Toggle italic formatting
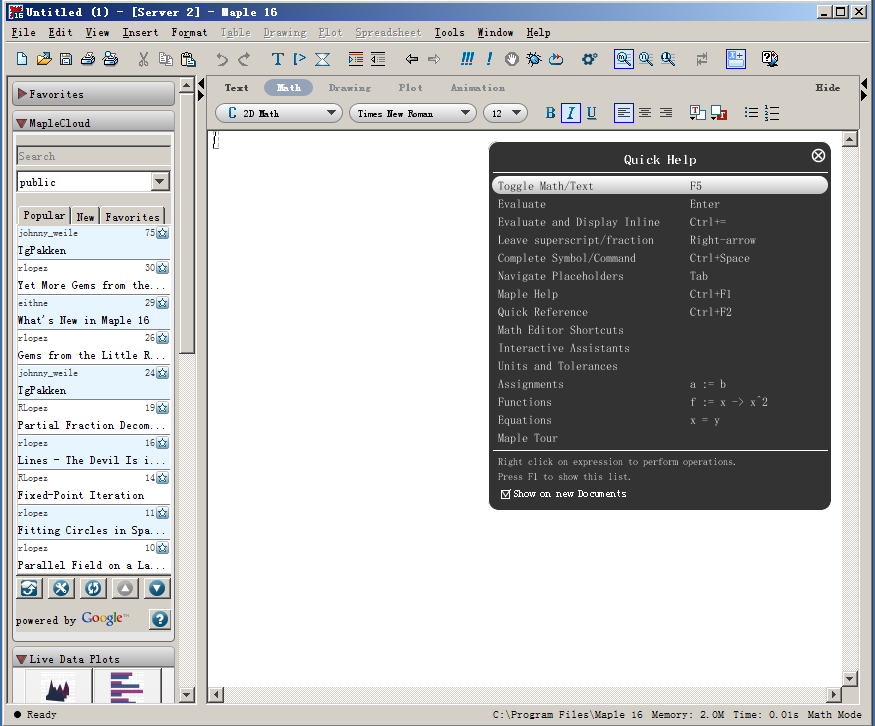875x726 pixels. pyautogui.click(x=570, y=113)
